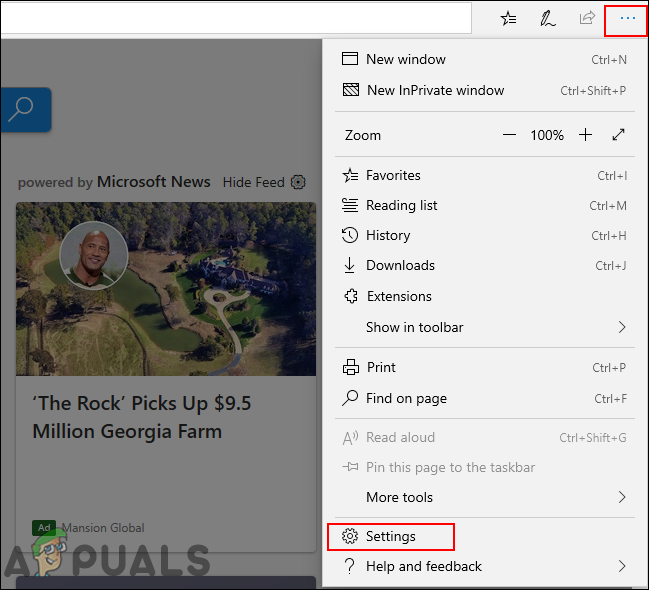Open Reading list menu item
649x590 pixels.
pyautogui.click(x=484, y=205)
